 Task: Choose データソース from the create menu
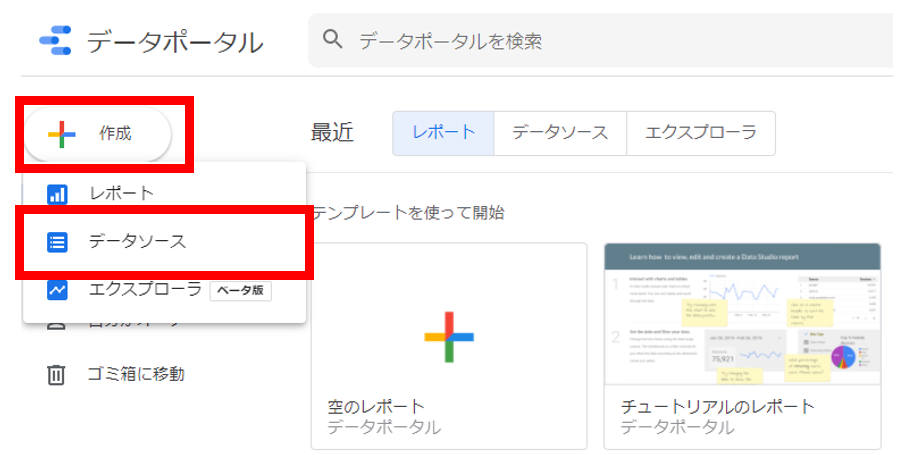click(x=164, y=242)
